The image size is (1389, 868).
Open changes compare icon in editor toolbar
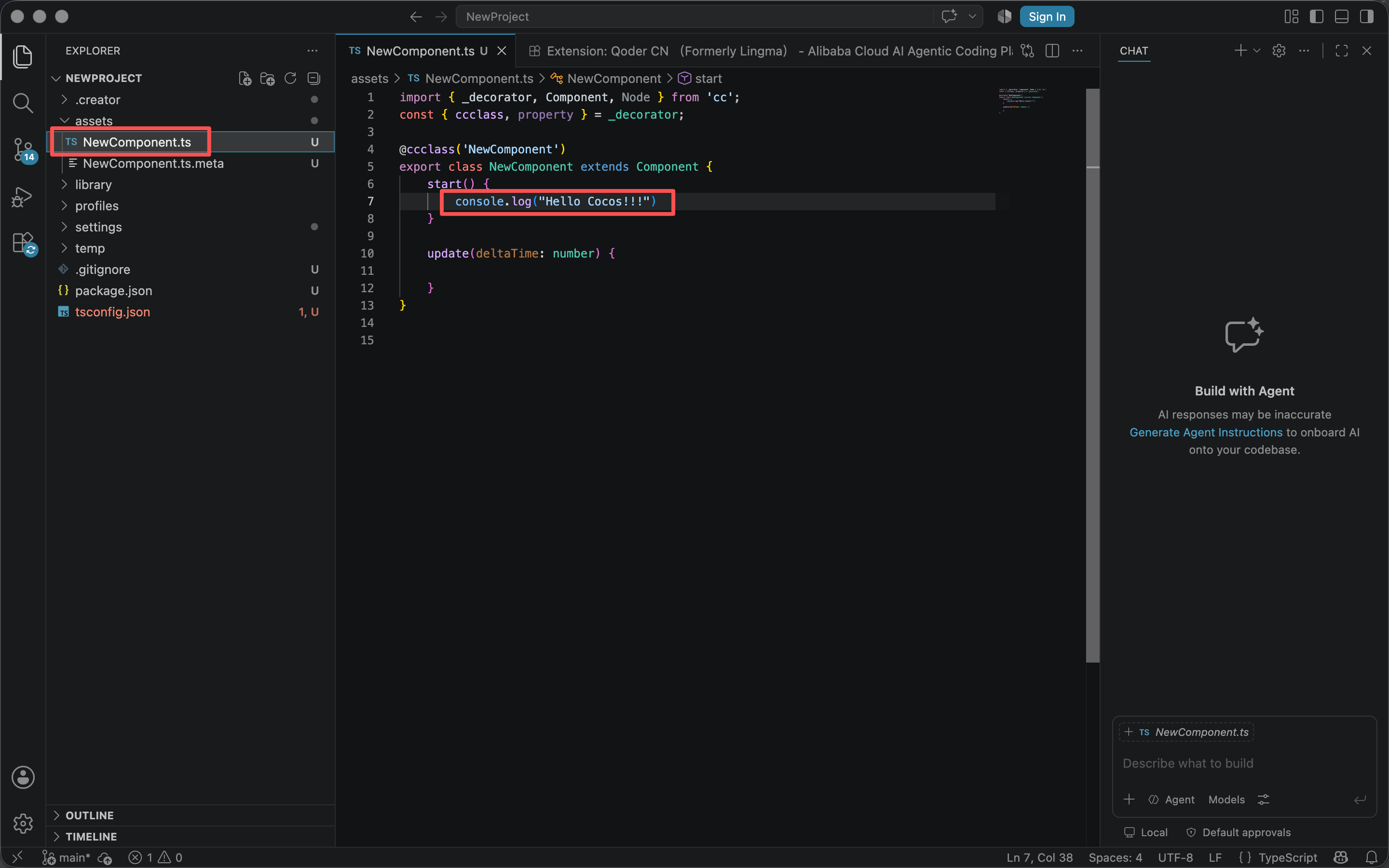(x=1027, y=51)
